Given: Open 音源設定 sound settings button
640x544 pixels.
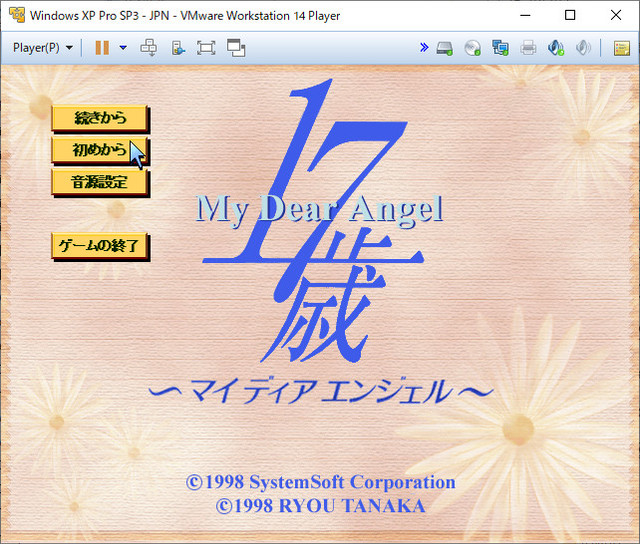Looking at the screenshot, I should coord(100,182).
